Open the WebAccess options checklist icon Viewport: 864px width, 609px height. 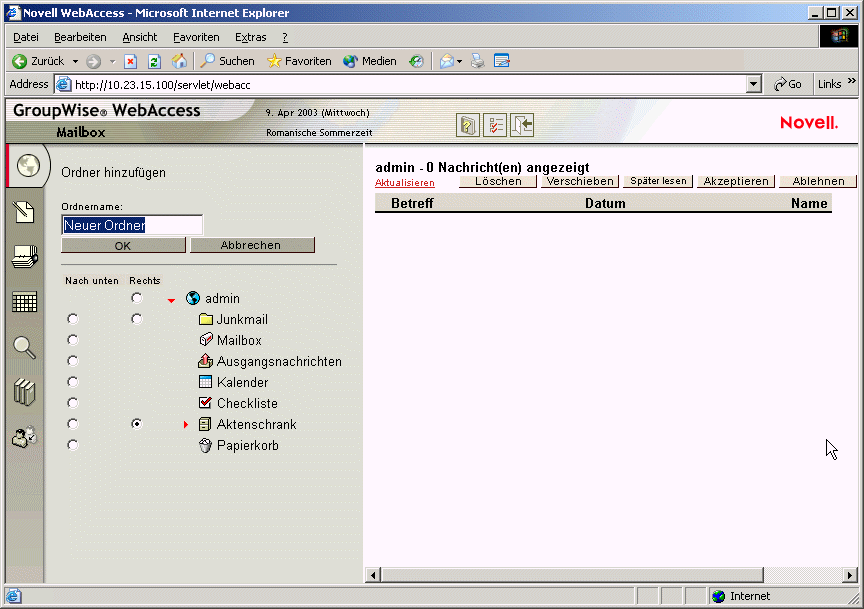tap(495, 125)
